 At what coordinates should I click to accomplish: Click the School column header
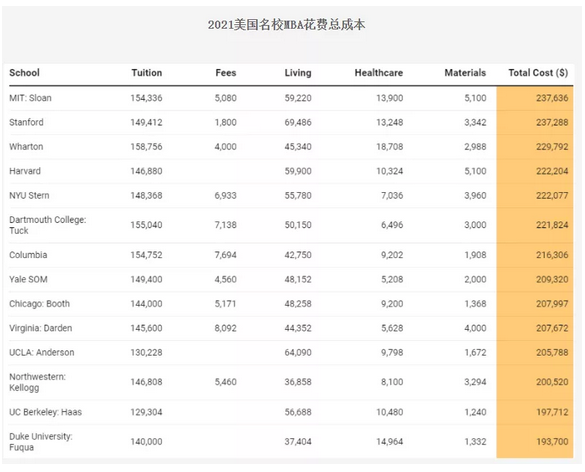pyautogui.click(x=24, y=73)
